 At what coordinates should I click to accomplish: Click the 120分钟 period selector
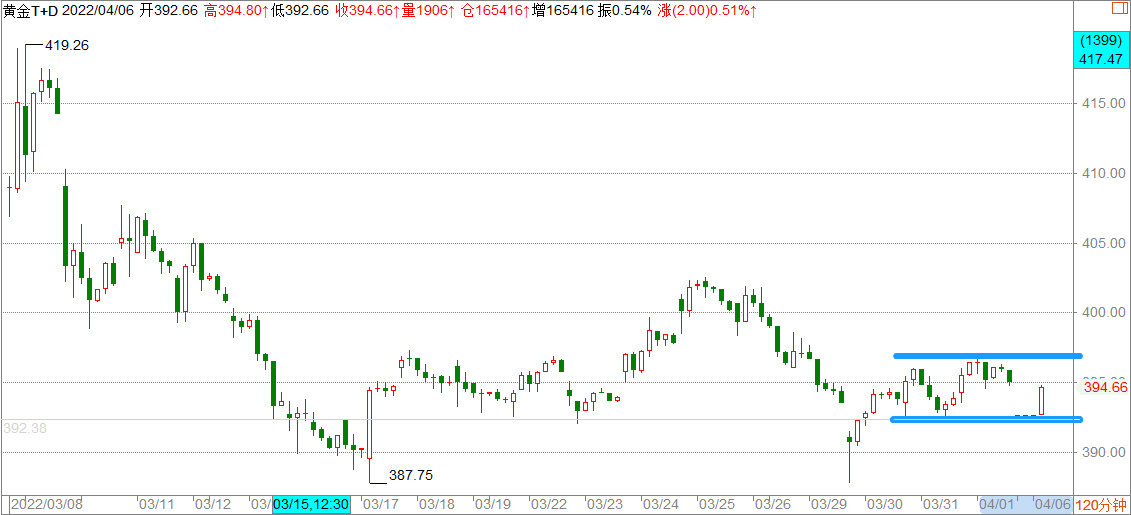pyautogui.click(x=1101, y=503)
